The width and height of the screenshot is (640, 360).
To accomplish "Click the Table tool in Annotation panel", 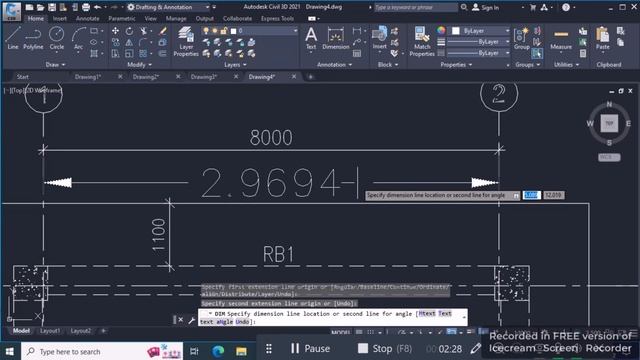I will point(357,53).
